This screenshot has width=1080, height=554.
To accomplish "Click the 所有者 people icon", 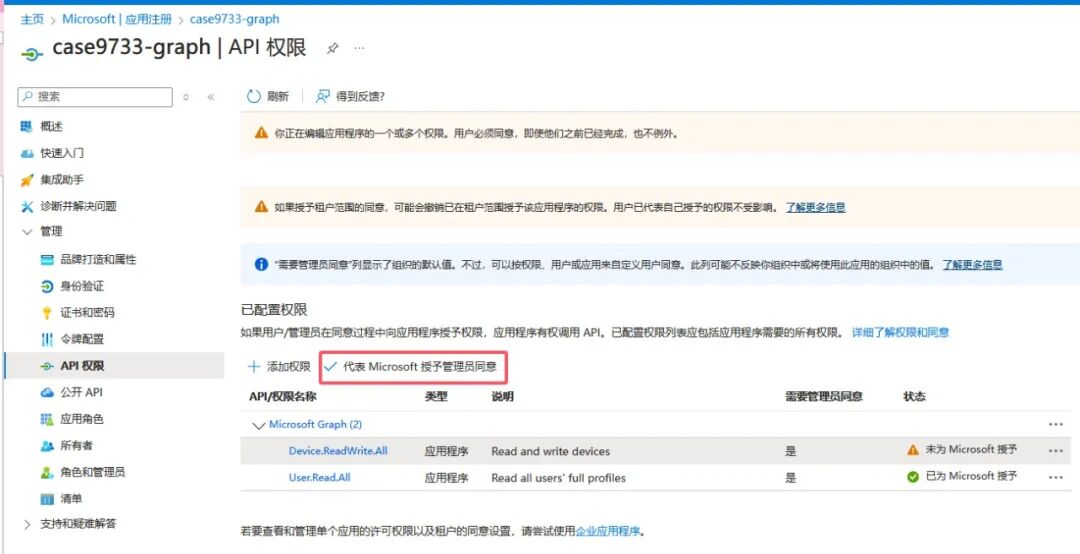I will [x=47, y=446].
